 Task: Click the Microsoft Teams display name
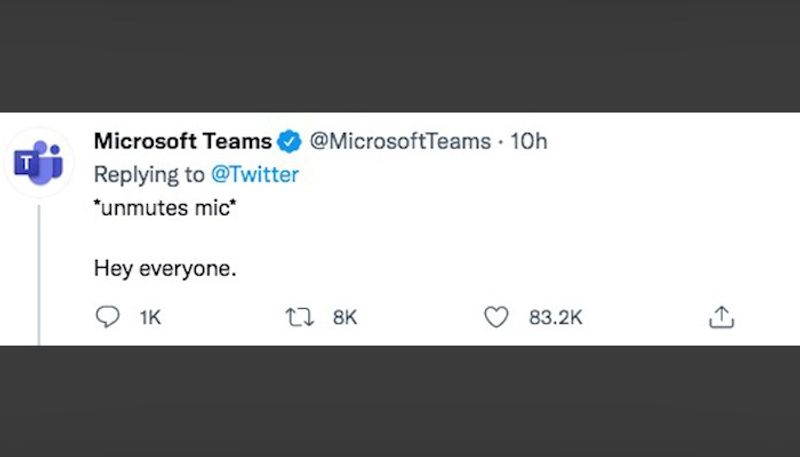coord(182,142)
